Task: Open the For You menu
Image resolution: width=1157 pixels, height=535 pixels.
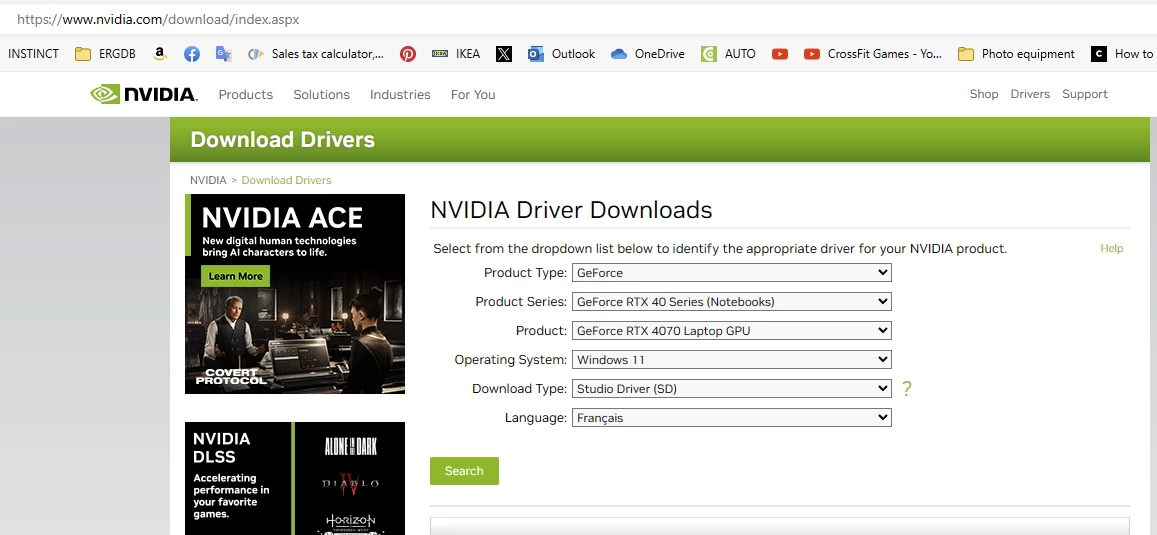Action: [473, 94]
